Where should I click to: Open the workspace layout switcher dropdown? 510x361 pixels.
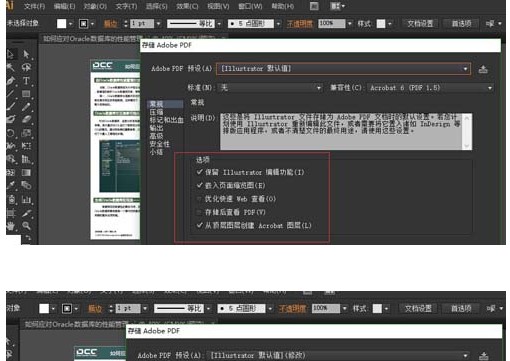(x=337, y=6)
